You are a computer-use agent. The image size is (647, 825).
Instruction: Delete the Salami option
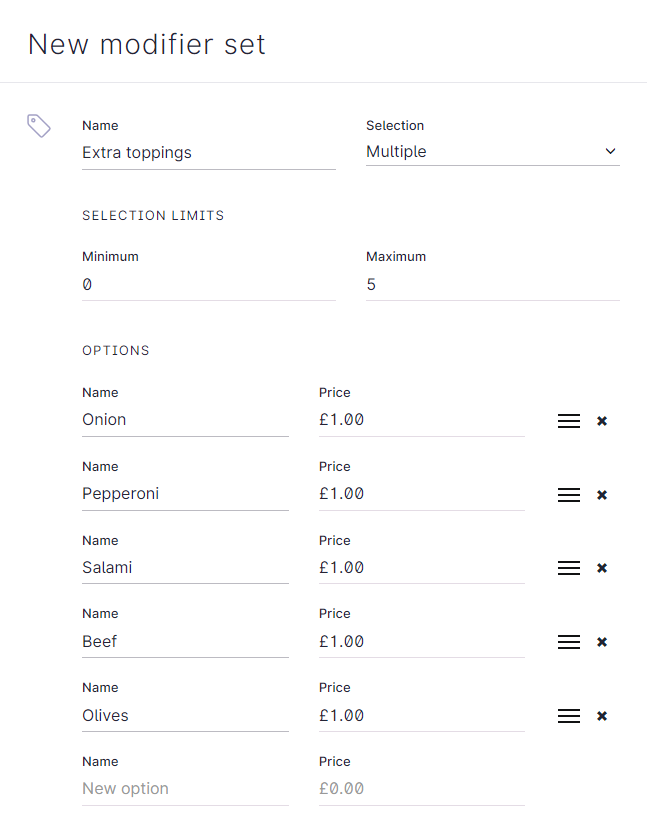pos(602,568)
